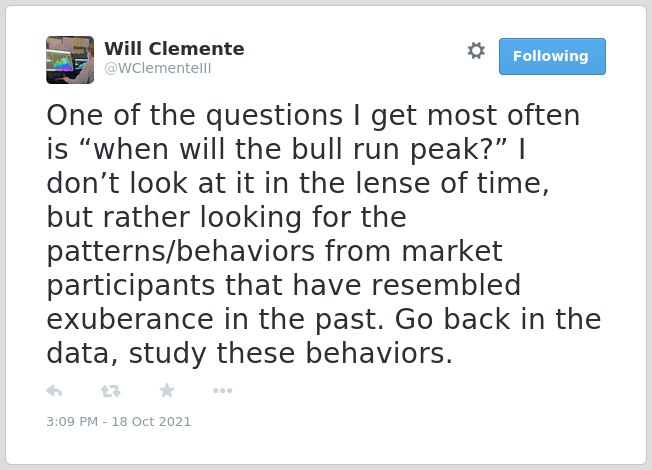The height and width of the screenshot is (470, 652).
Task: Retweet this tweet using the retweet icon
Action: (110, 391)
